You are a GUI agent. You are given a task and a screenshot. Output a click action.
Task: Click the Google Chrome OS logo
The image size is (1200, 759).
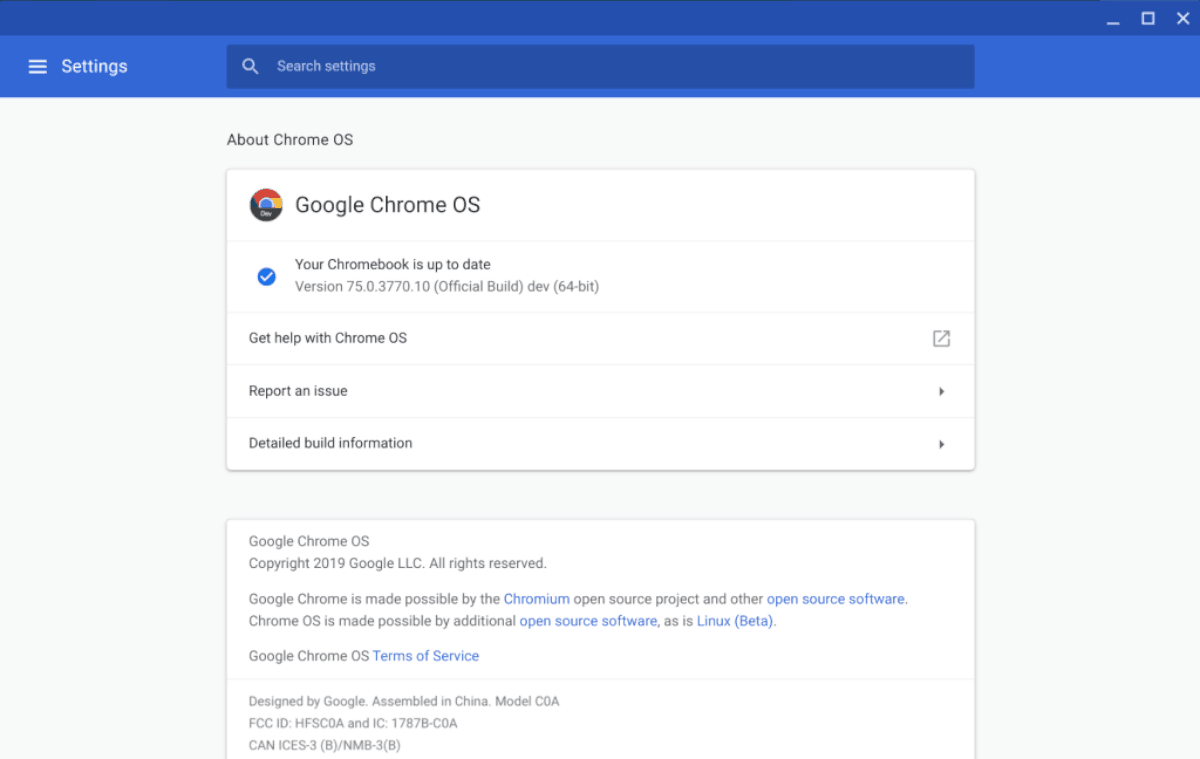point(266,204)
